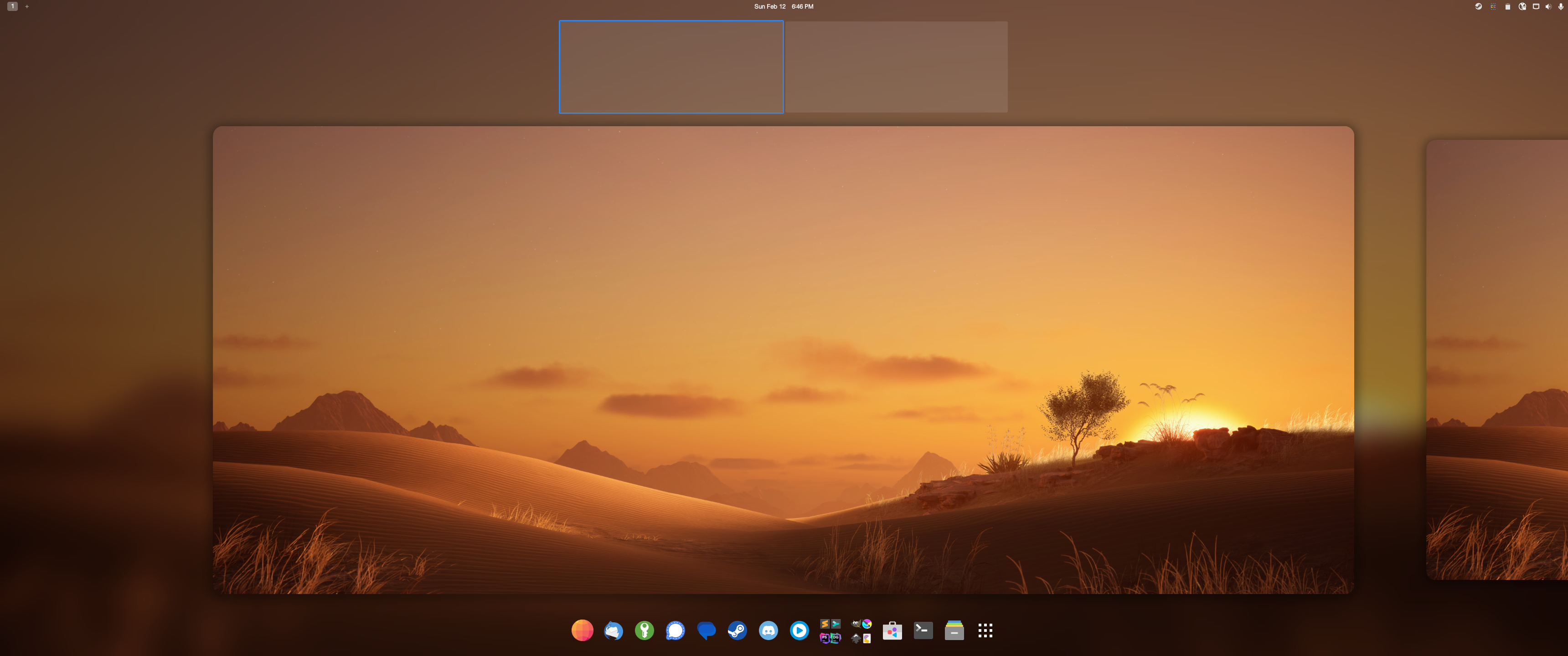Open the clipboard indicator in top bar
This screenshot has height=656, width=1568.
(x=1507, y=7)
